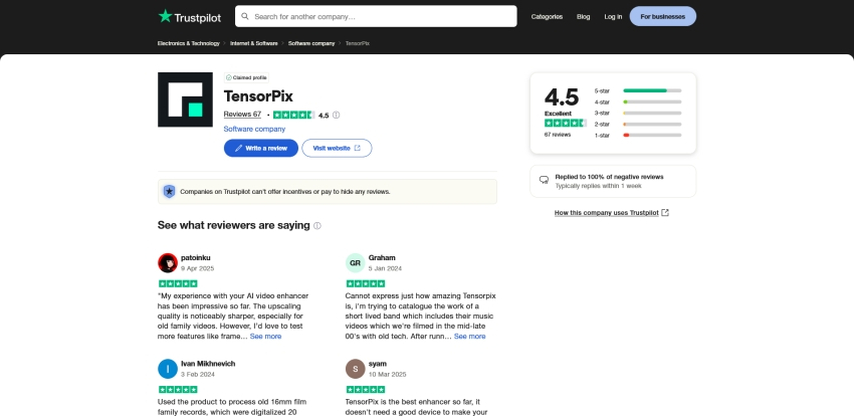Click the 67 reviews count in summary card

coord(558,134)
